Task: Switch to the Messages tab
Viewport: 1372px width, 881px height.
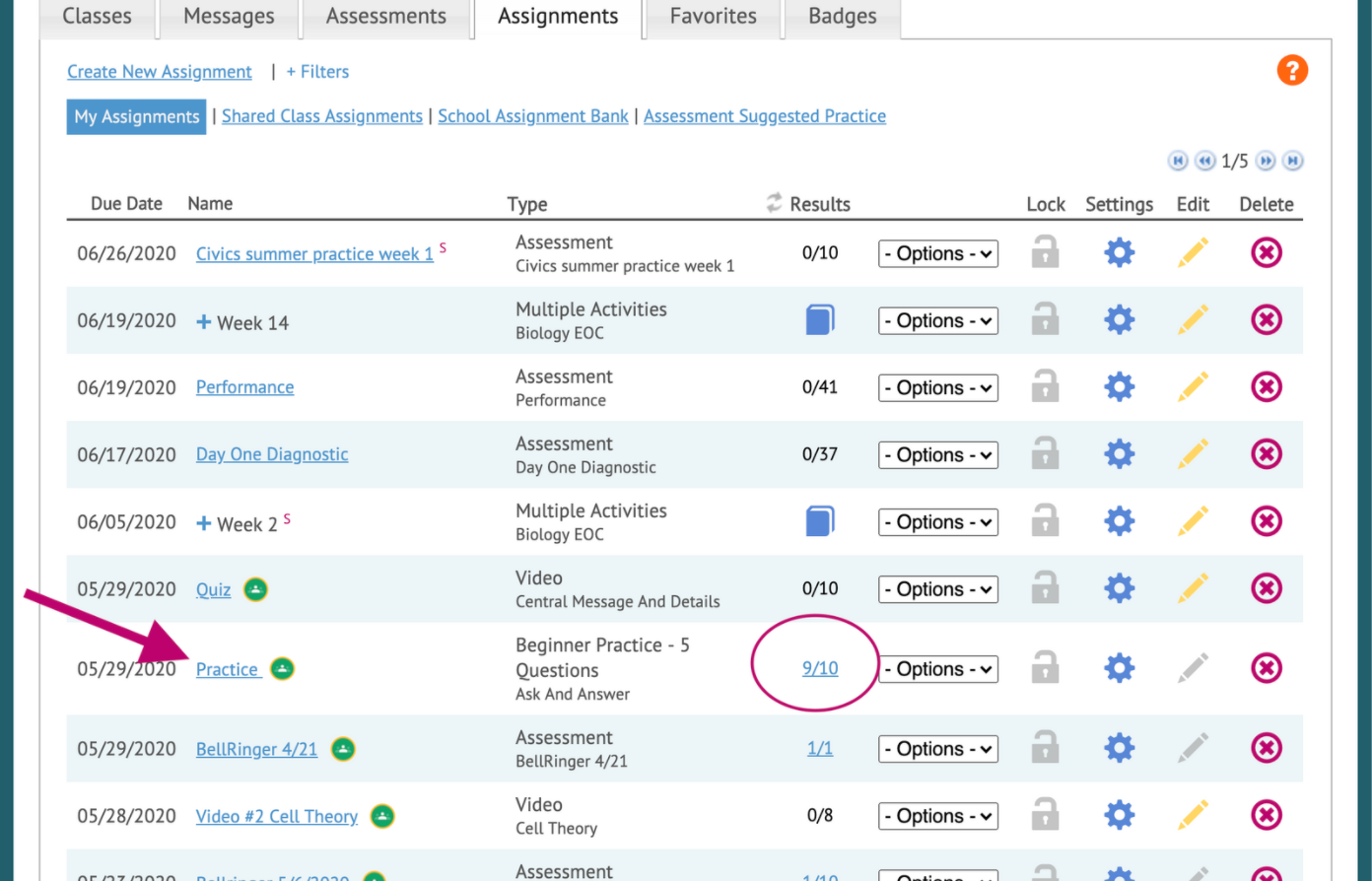Action: click(229, 17)
